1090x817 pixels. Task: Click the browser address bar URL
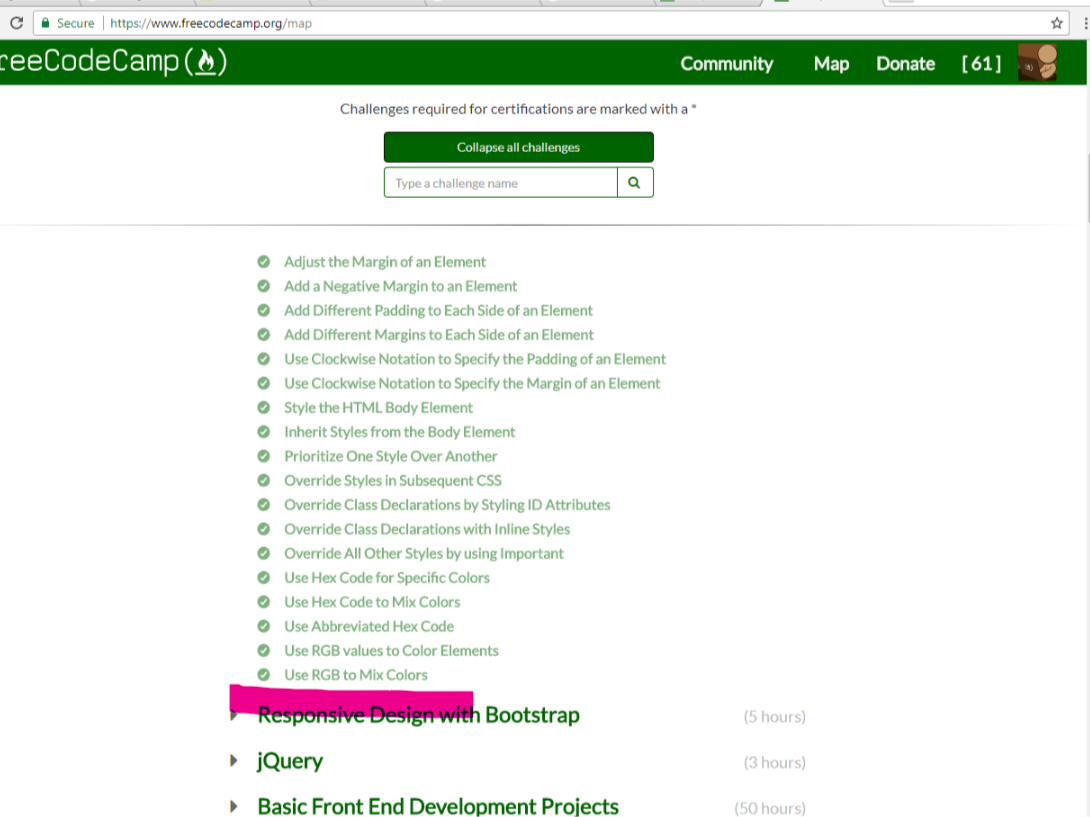(211, 23)
